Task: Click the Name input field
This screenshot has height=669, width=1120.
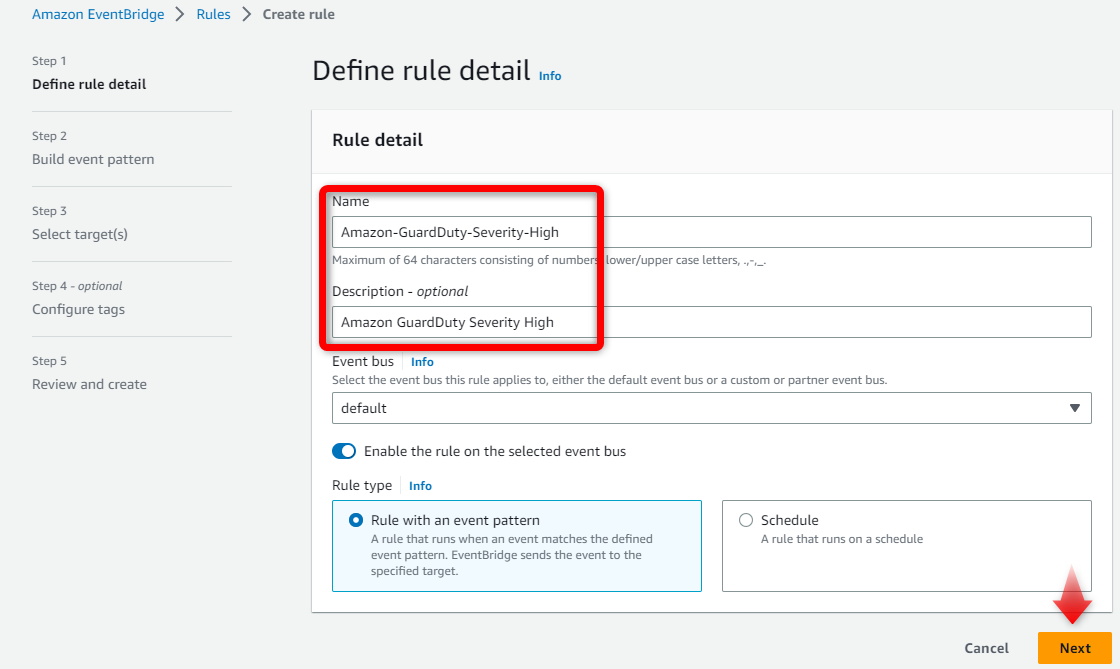Action: point(711,232)
